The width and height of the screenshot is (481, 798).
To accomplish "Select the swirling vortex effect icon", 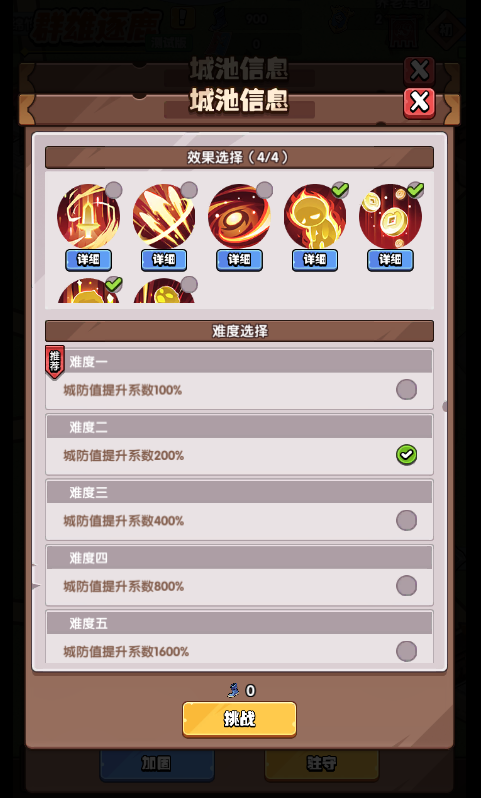I will (239, 216).
